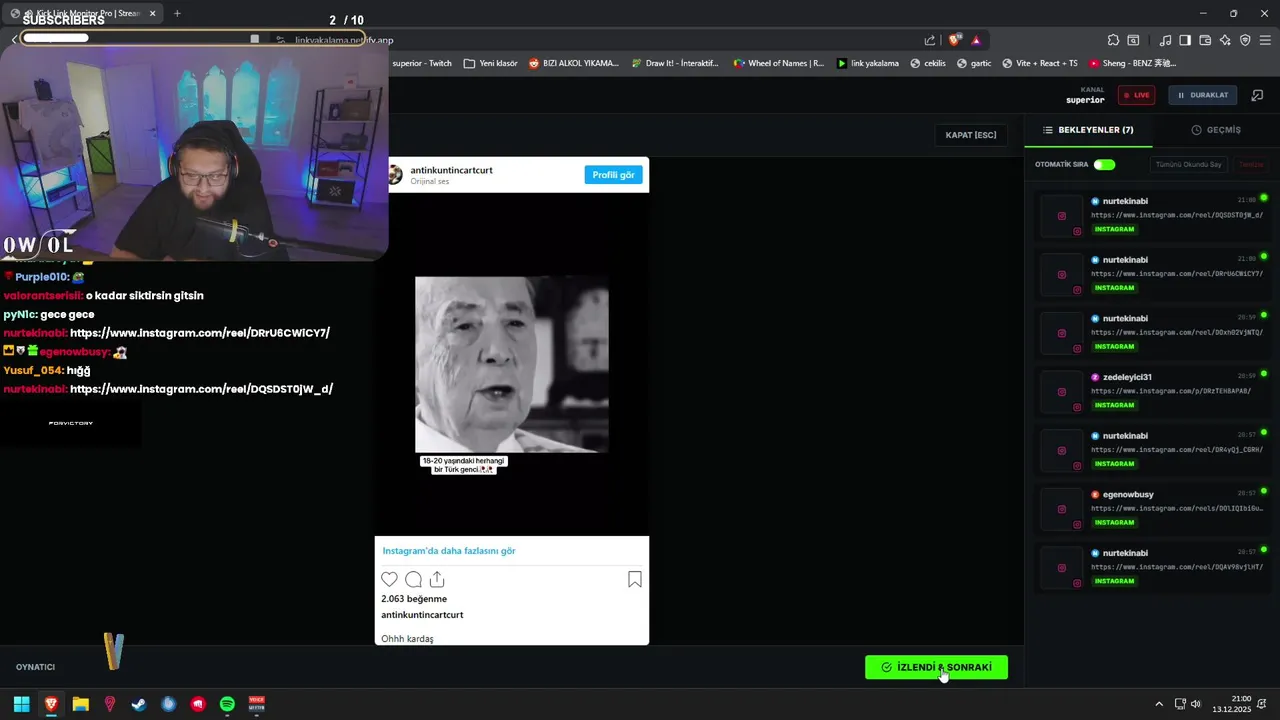
Task: Click the browser address bar URL
Action: 344,40
